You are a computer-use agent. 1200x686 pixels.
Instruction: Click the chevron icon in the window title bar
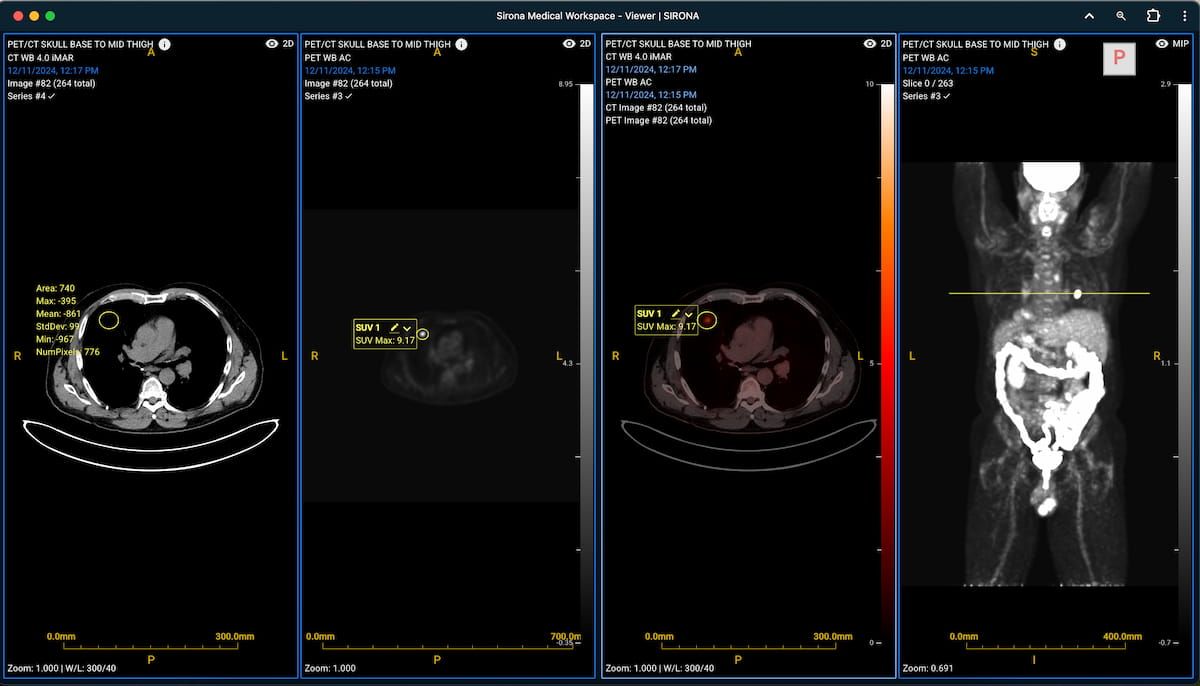point(1089,16)
